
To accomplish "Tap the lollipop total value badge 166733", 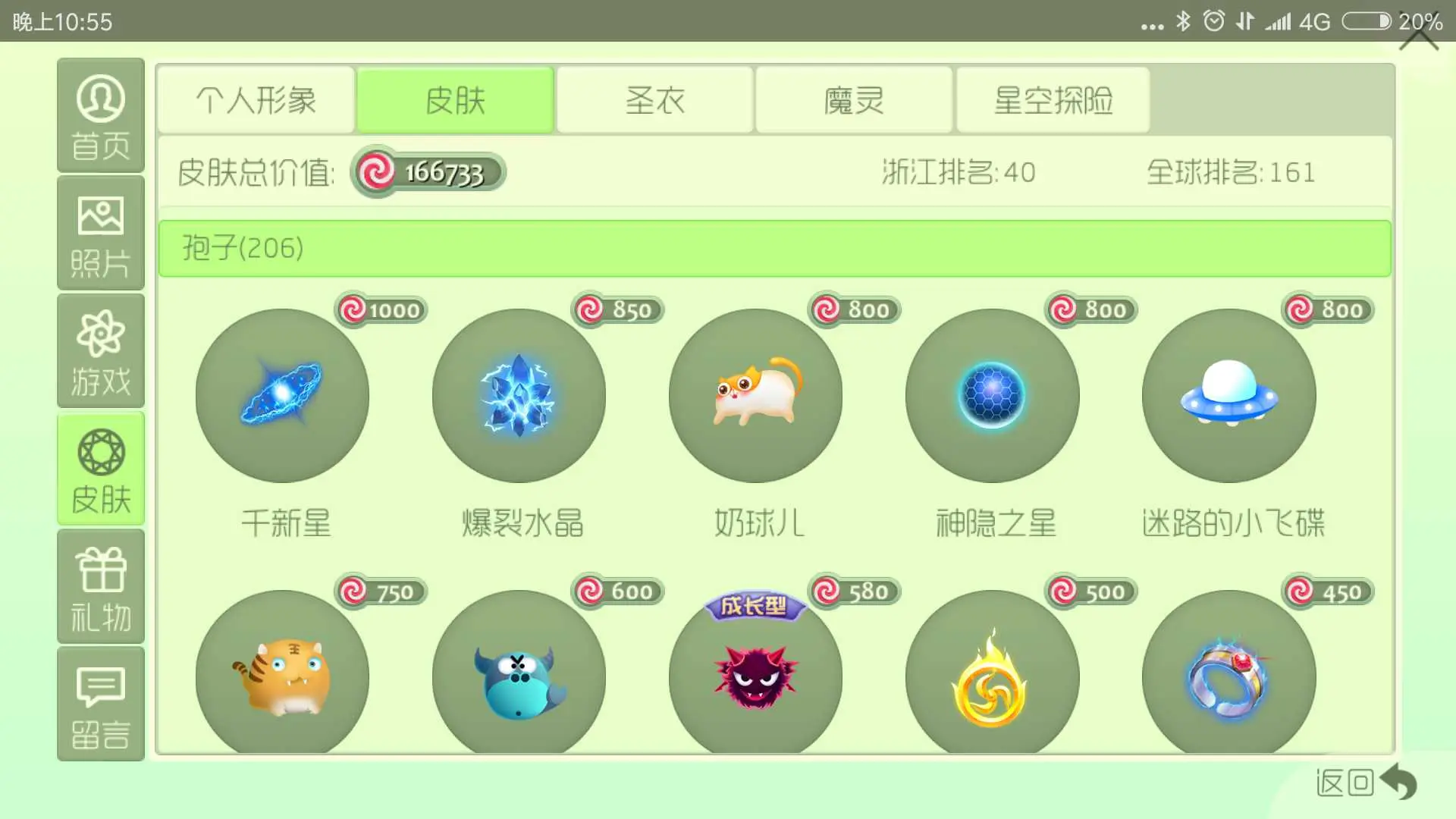I will pos(428,172).
